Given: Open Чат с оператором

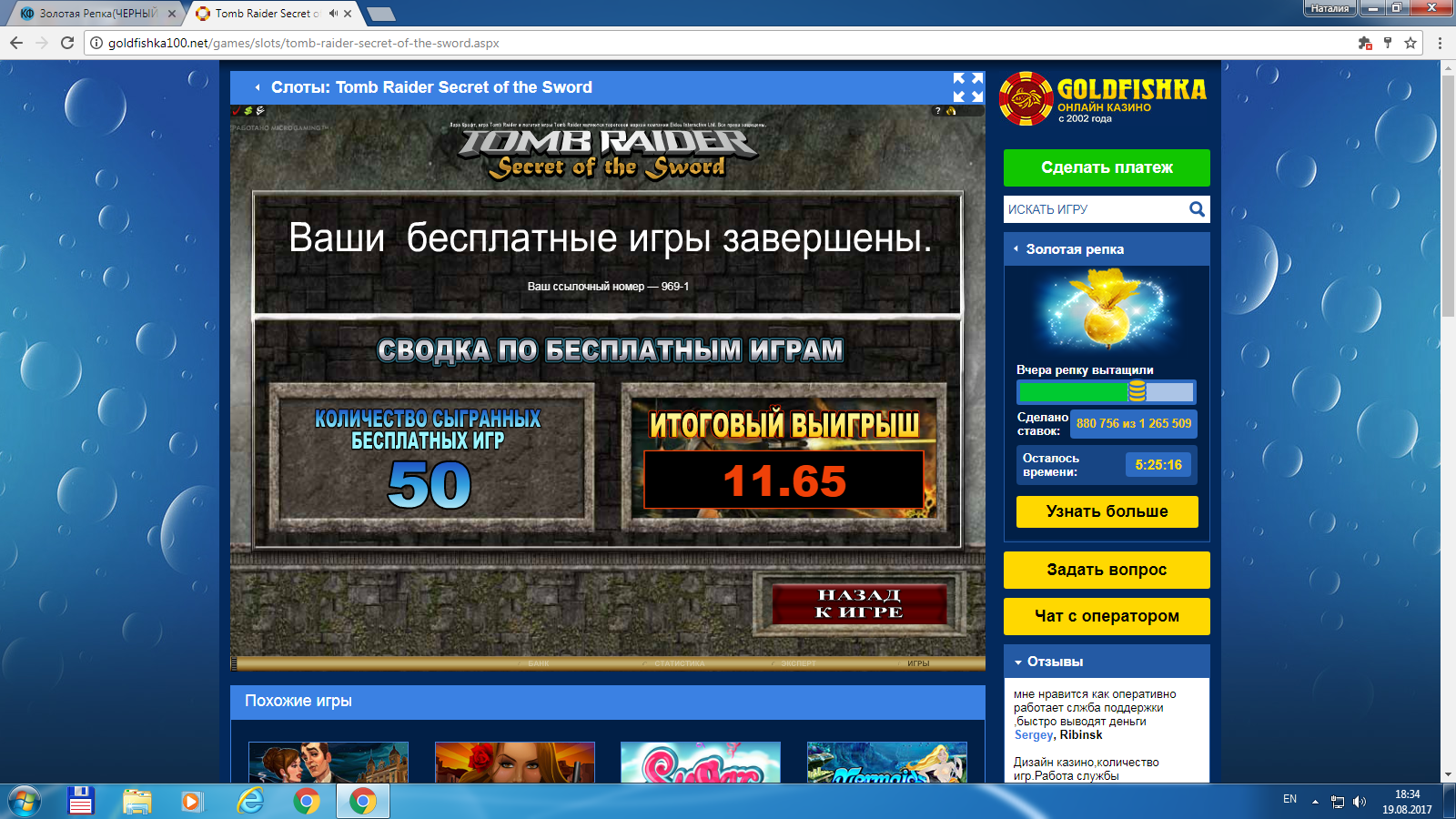Looking at the screenshot, I should (x=1107, y=616).
